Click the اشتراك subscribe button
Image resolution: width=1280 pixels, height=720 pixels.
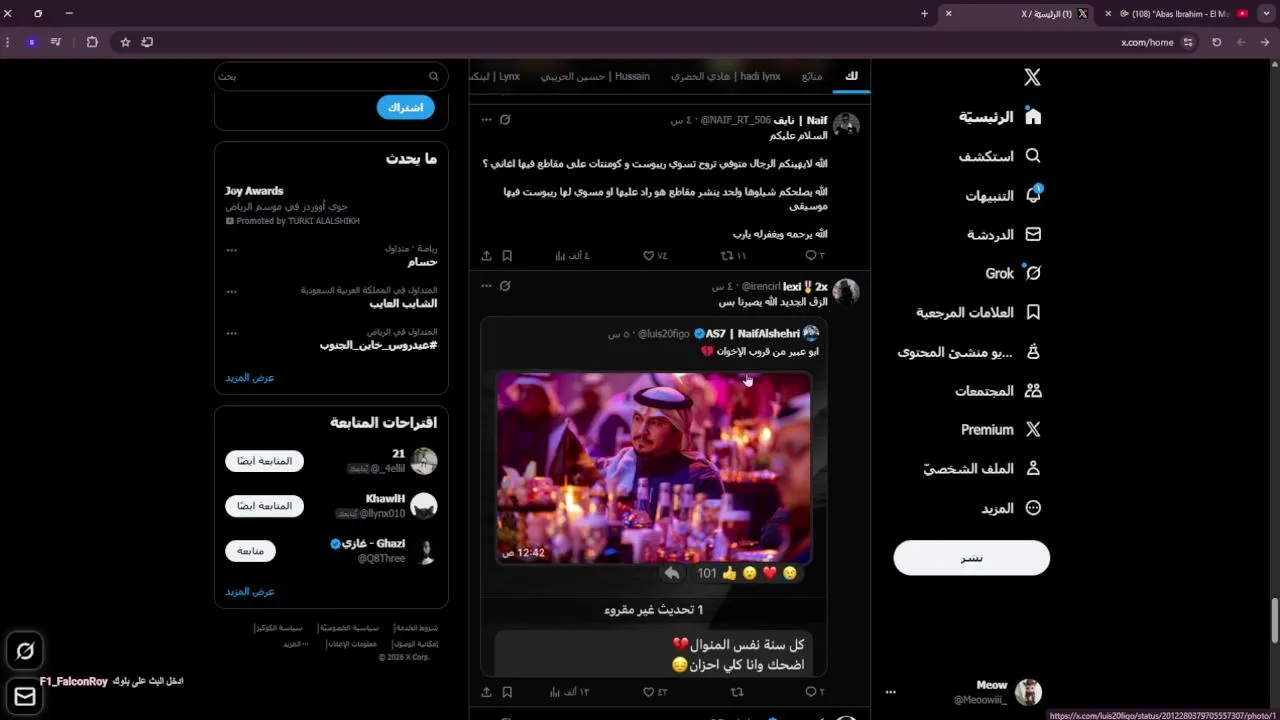tap(405, 107)
